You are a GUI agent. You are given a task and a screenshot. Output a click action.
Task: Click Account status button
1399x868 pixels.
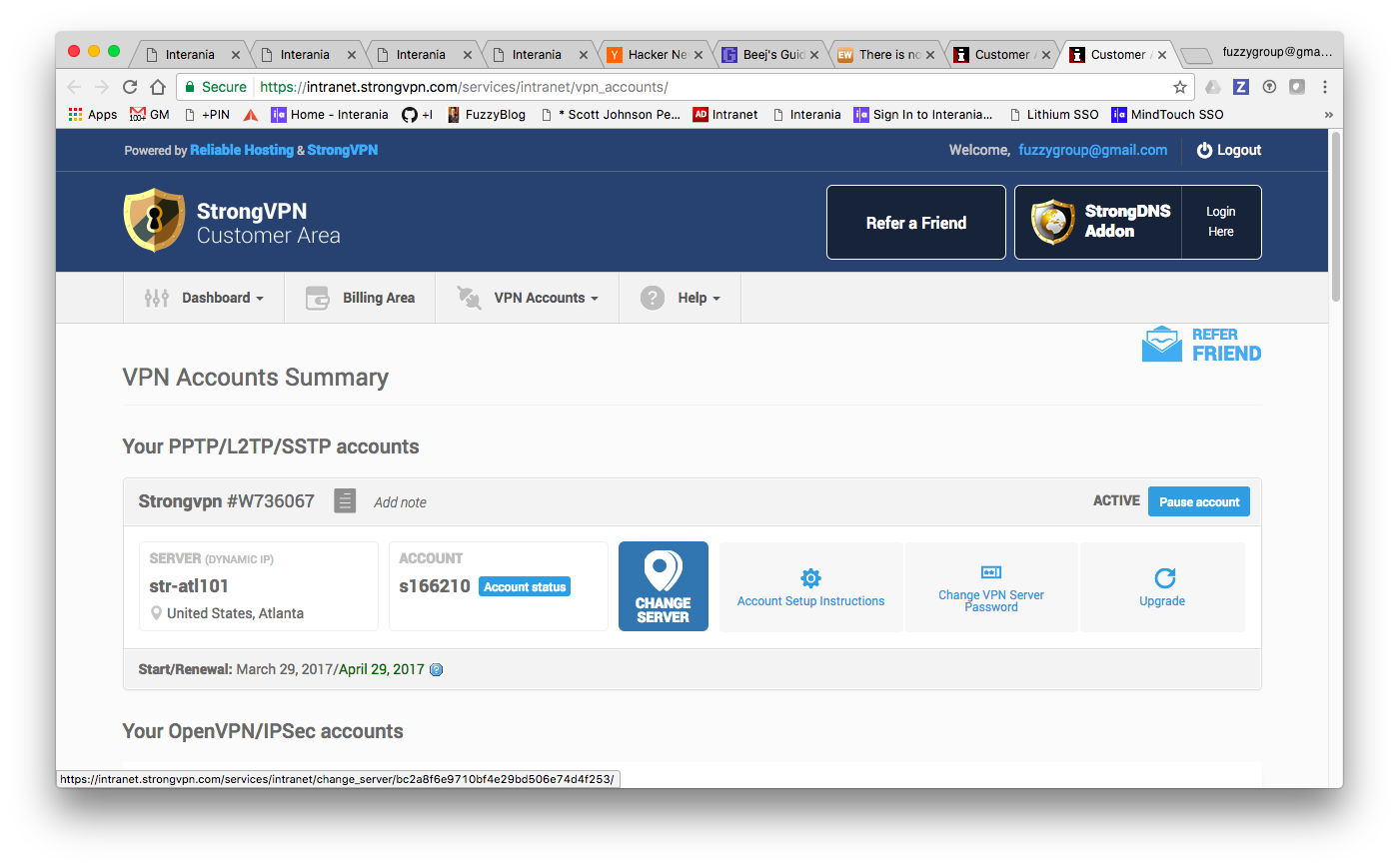(525, 587)
